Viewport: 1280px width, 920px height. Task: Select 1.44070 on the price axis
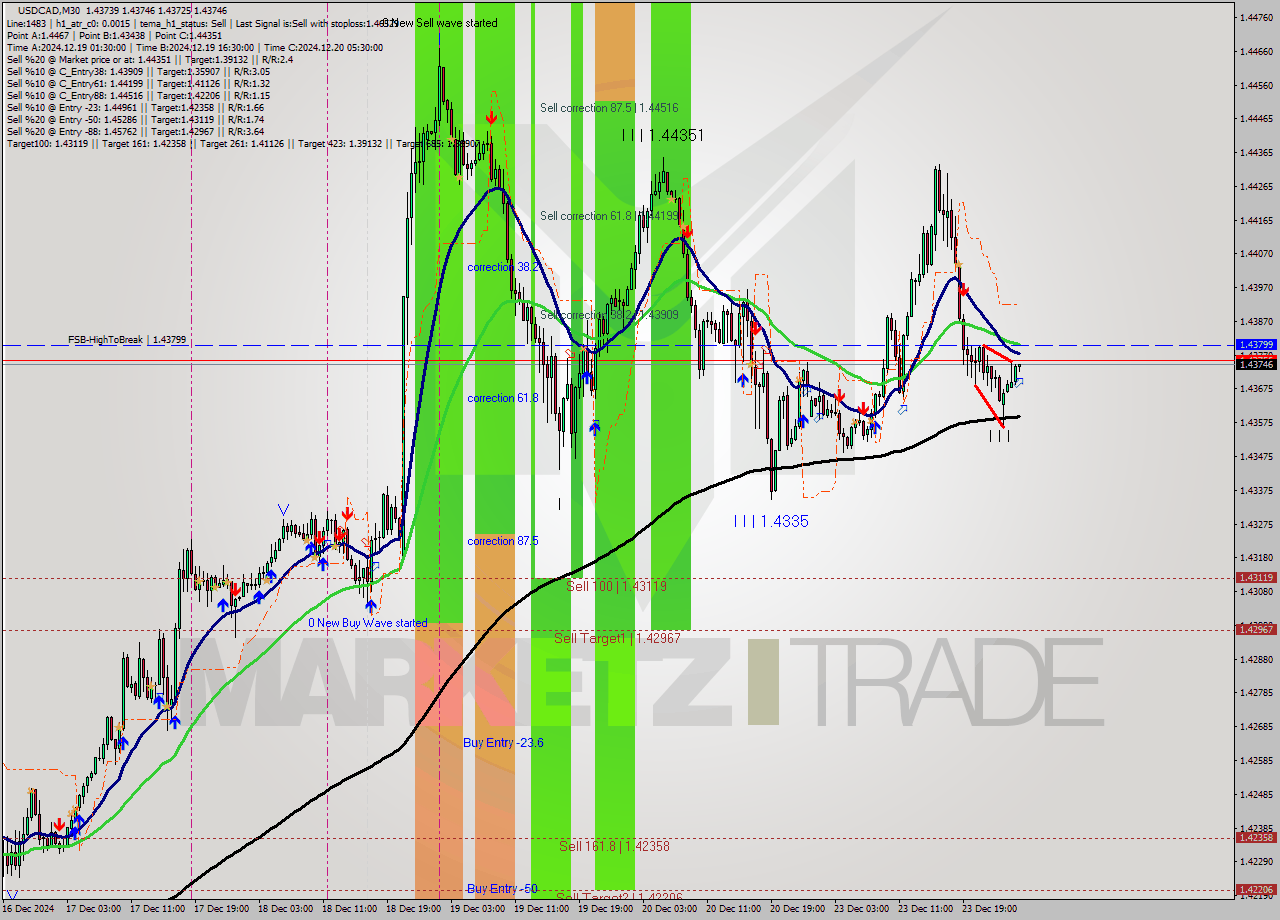pos(1256,254)
